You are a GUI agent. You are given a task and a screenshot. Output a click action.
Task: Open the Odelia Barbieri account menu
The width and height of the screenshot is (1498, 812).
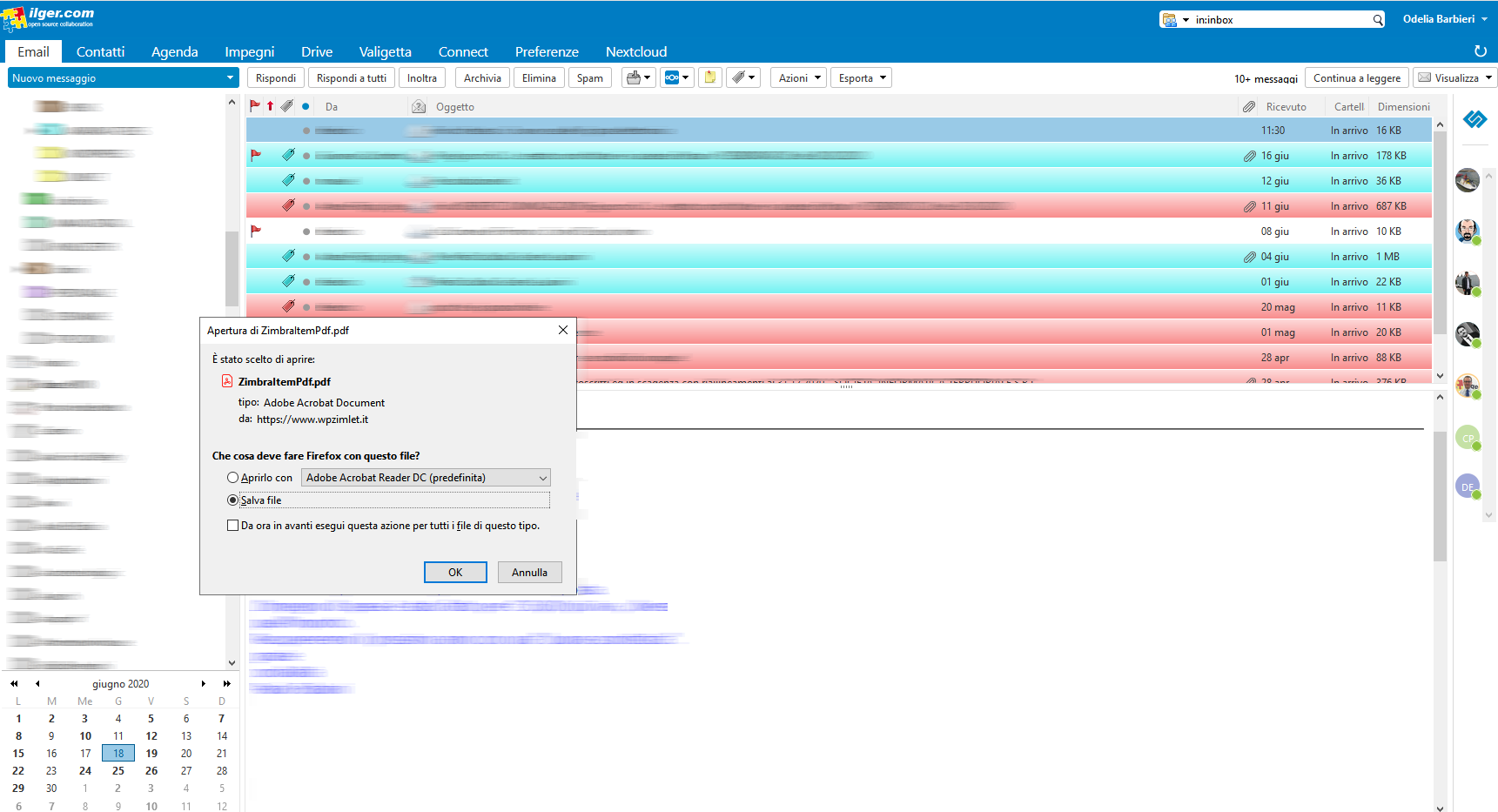point(1445,19)
